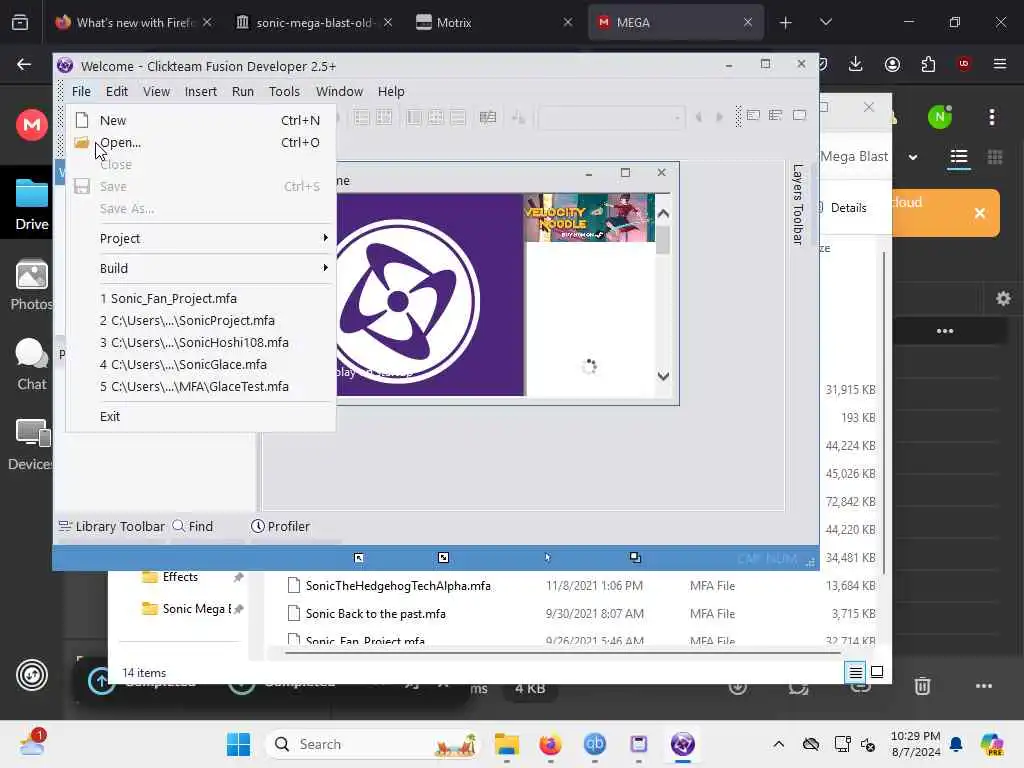Open the View menu

tap(157, 91)
